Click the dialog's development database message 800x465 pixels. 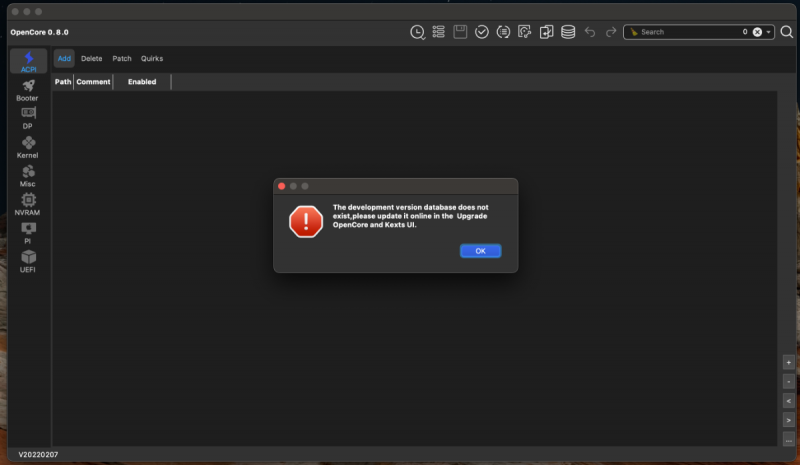(411, 216)
